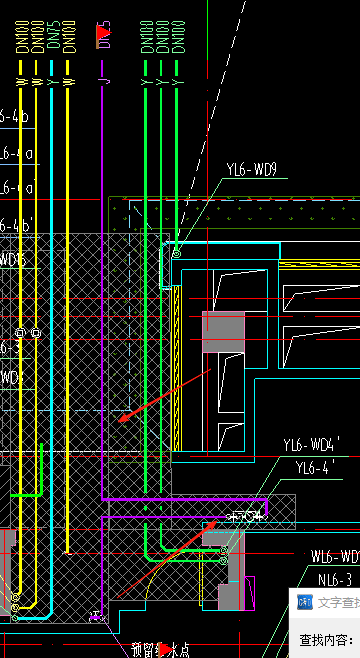Select the red flag marker on 预留给水点 text
This screenshot has height=658, width=360.
coord(166,650)
